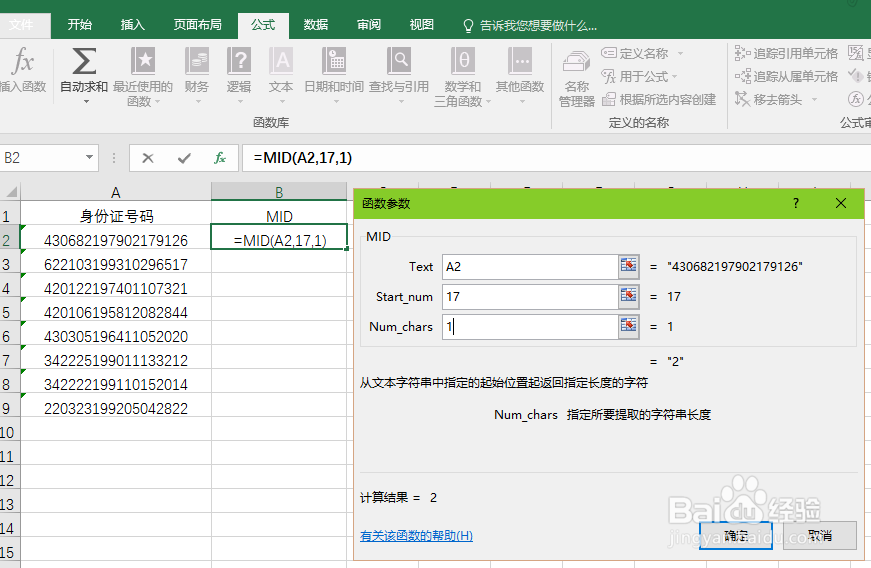This screenshot has height=568, width=871.
Task: Open the Logical (逻辑) functions icon
Action: pos(239,61)
